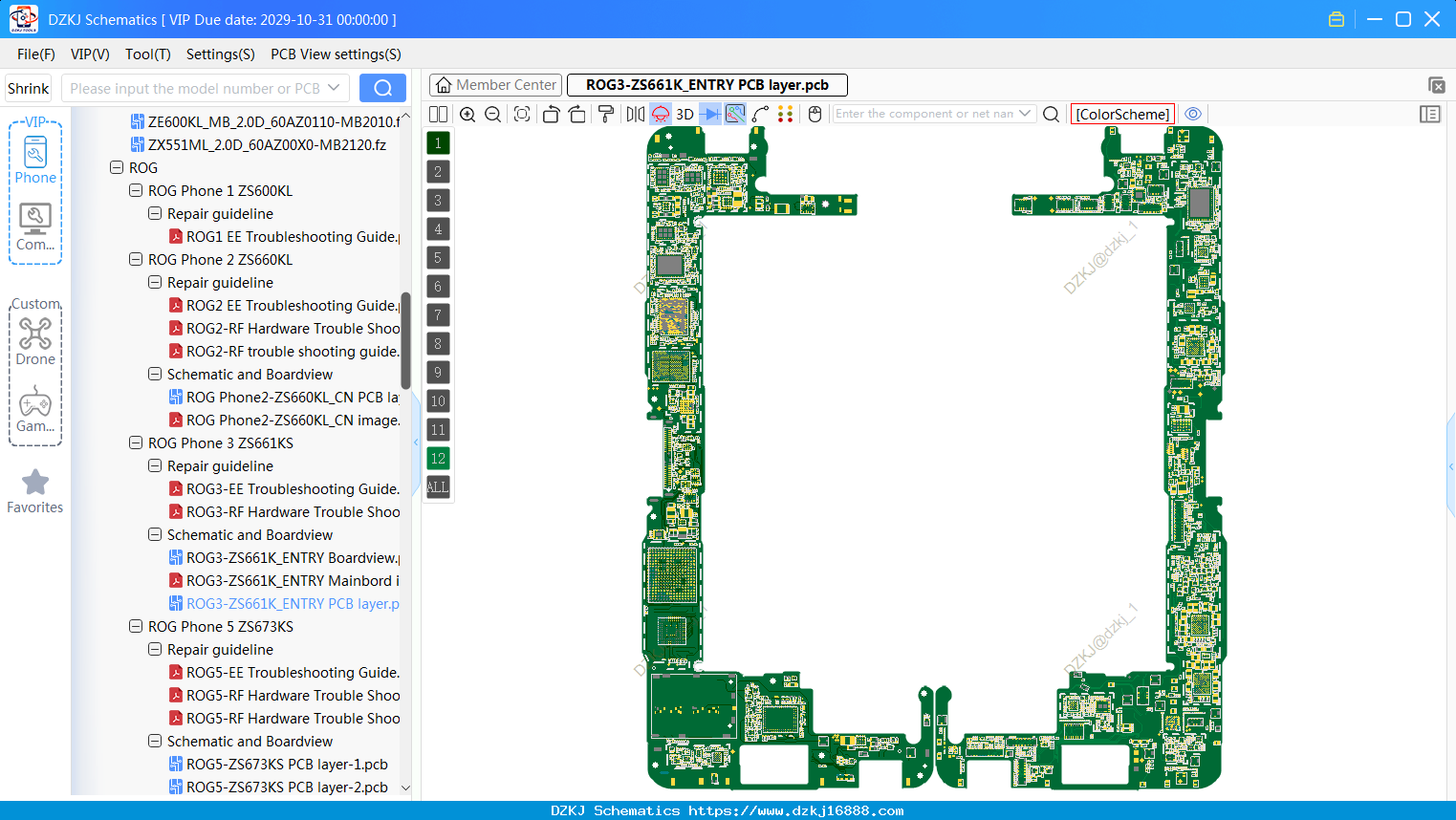Click the Shrink button
This screenshot has width=1456, height=820.
tap(29, 88)
